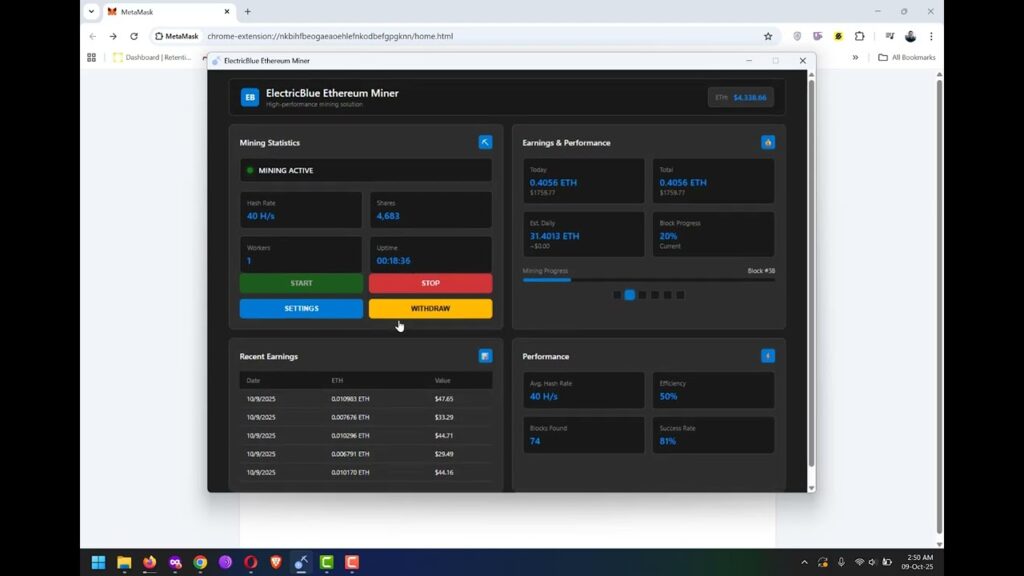Open the tab search dropdown arrow
The image size is (1024, 576).
coord(91,12)
